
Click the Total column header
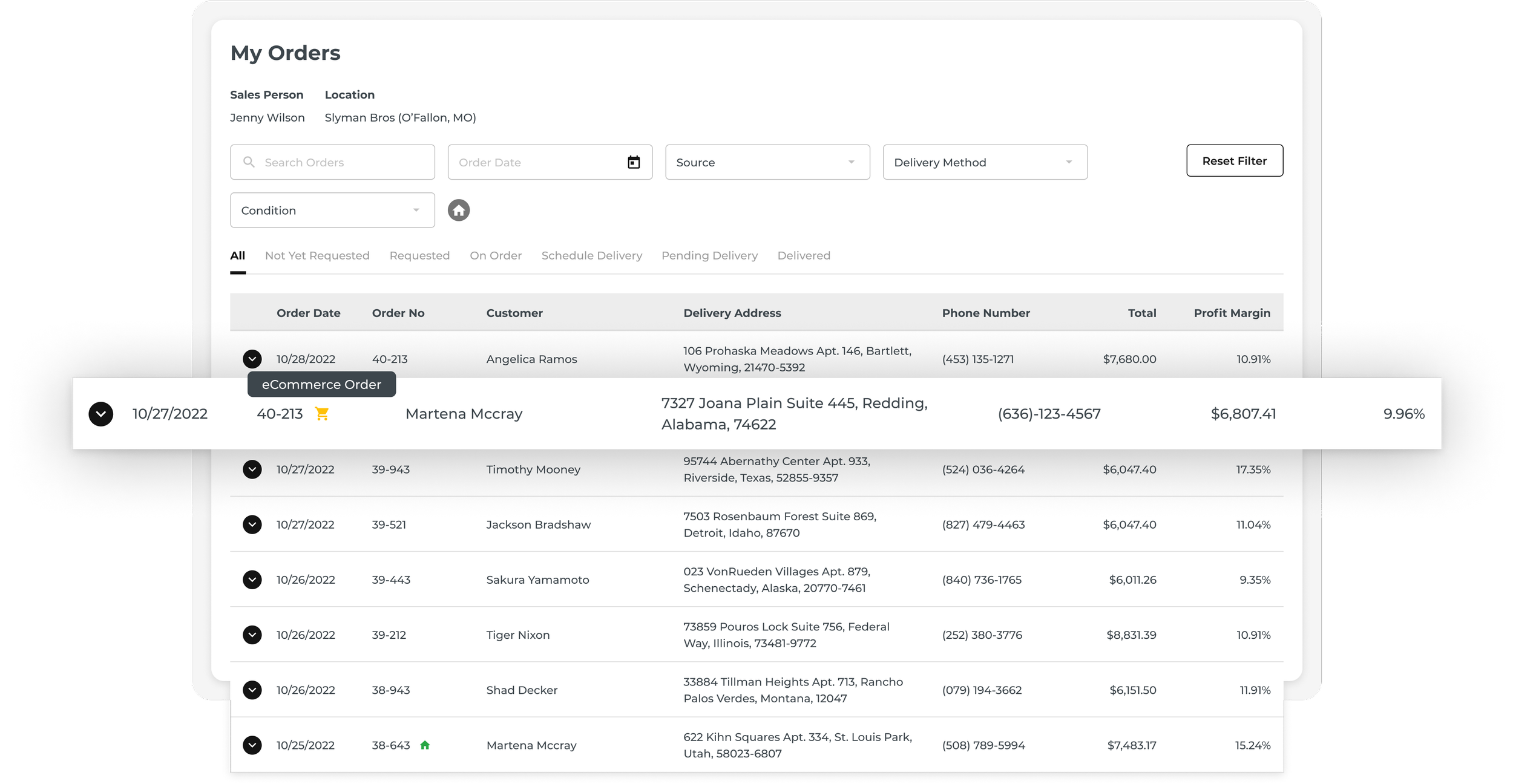tap(1141, 313)
